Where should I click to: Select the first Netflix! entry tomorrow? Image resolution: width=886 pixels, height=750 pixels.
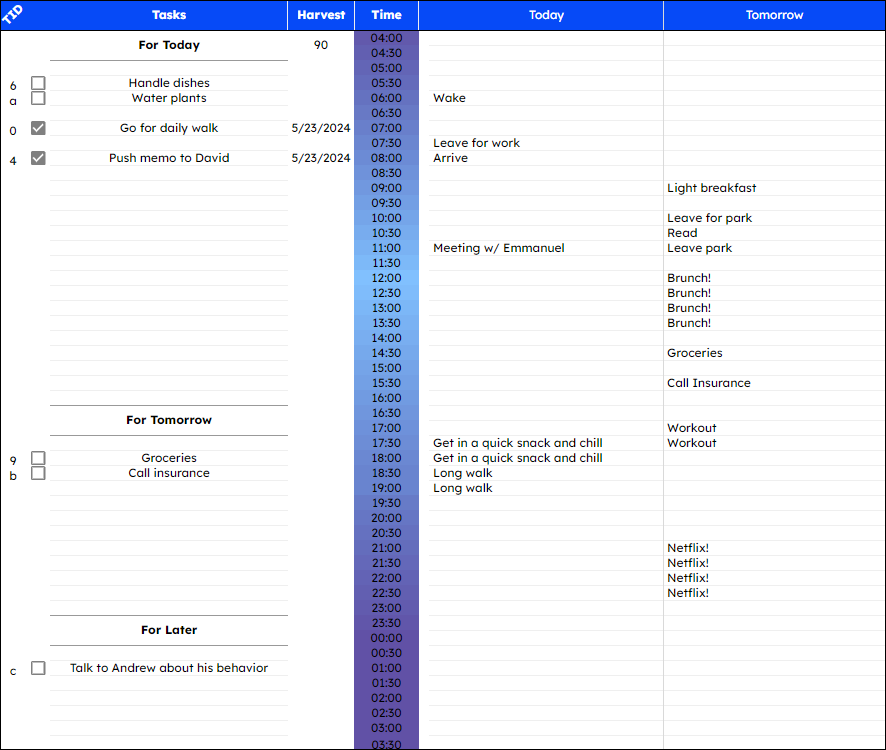point(687,548)
